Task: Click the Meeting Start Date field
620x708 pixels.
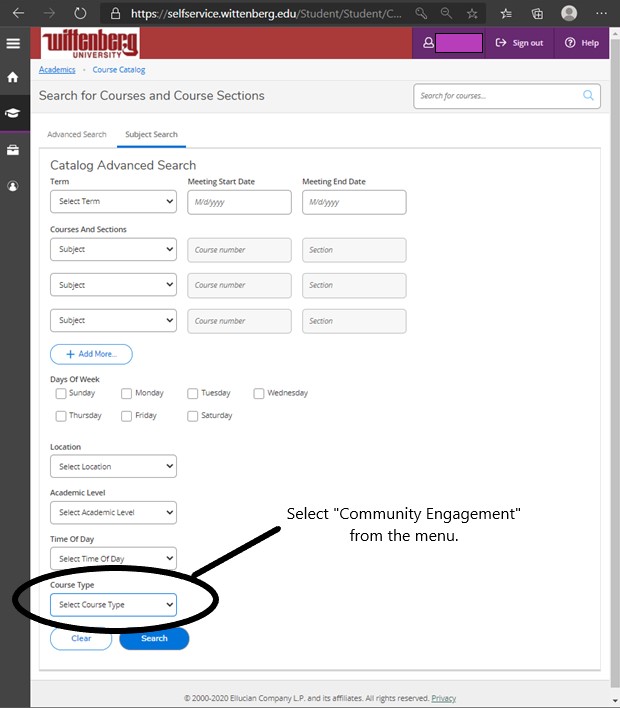Action: [239, 202]
